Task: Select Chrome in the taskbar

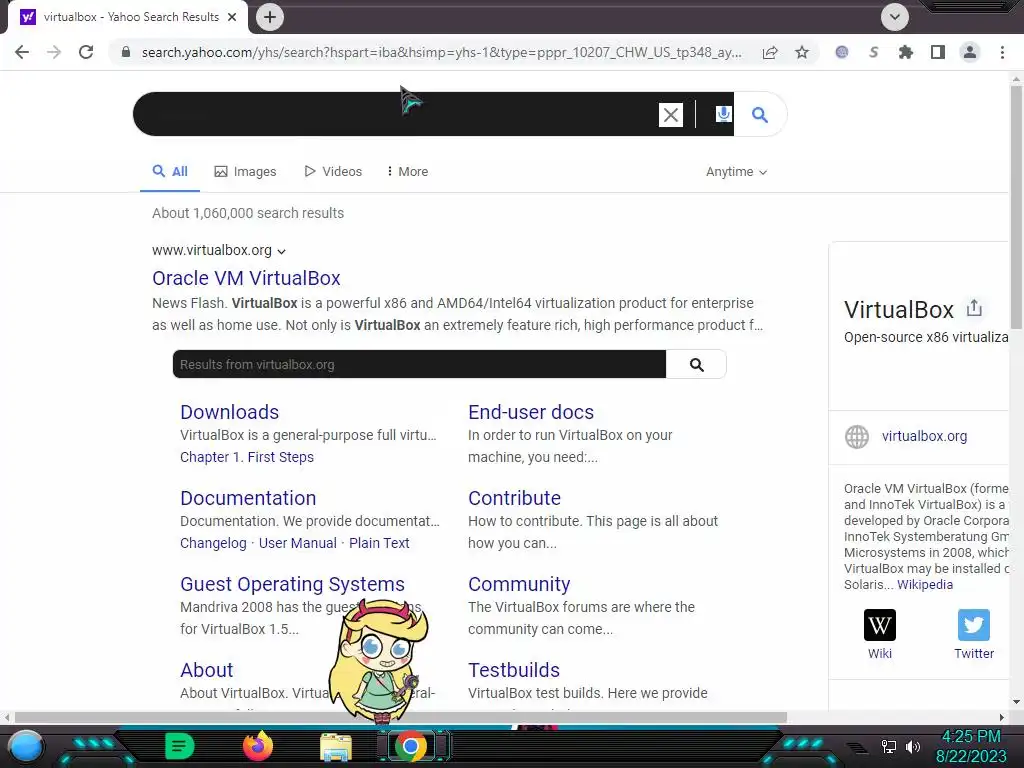Action: (x=411, y=746)
